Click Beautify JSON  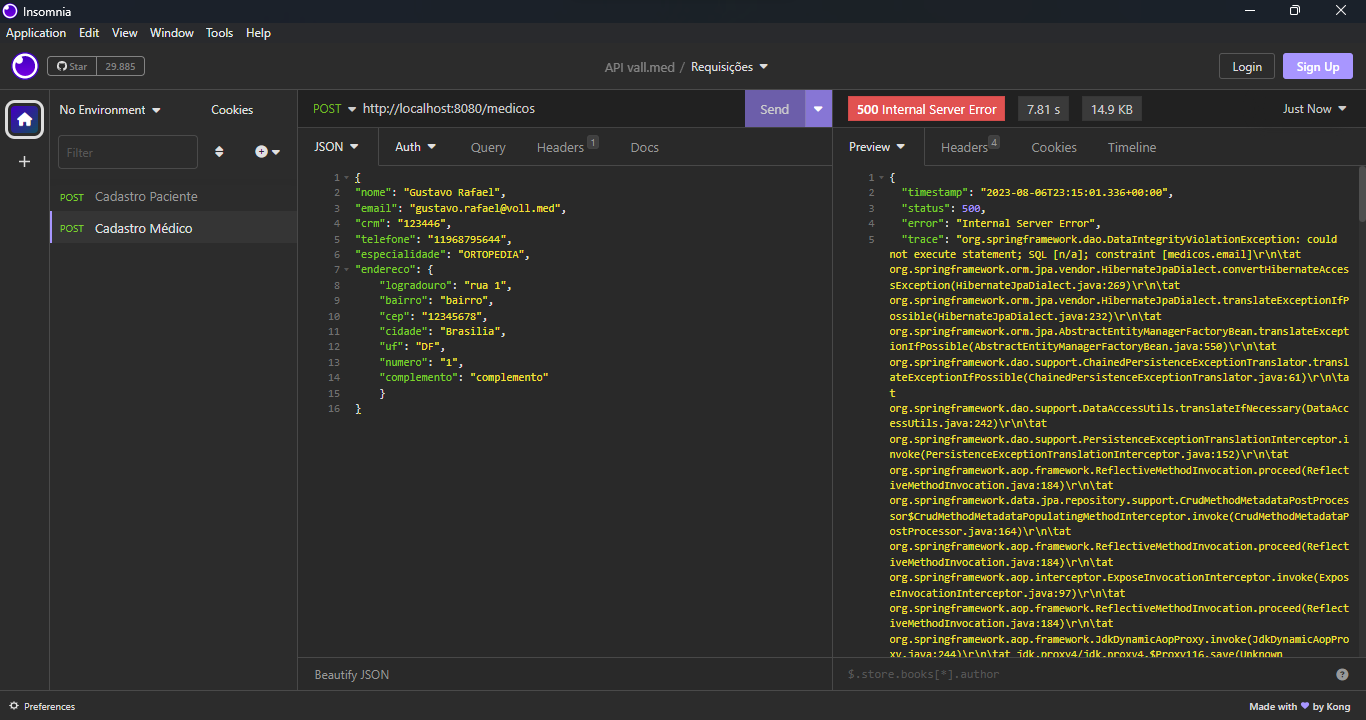[x=352, y=675]
